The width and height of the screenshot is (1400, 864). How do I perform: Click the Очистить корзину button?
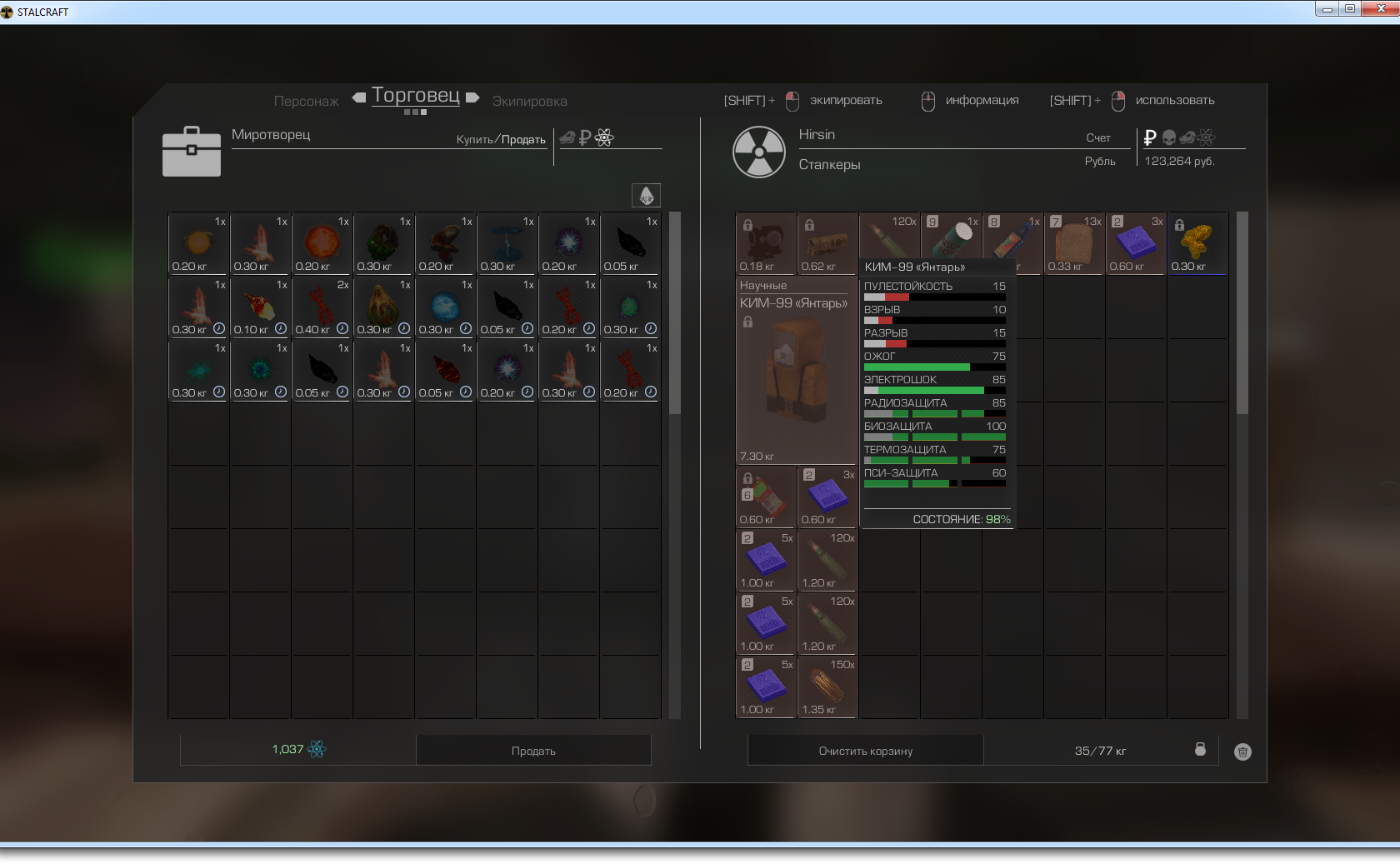point(865,751)
